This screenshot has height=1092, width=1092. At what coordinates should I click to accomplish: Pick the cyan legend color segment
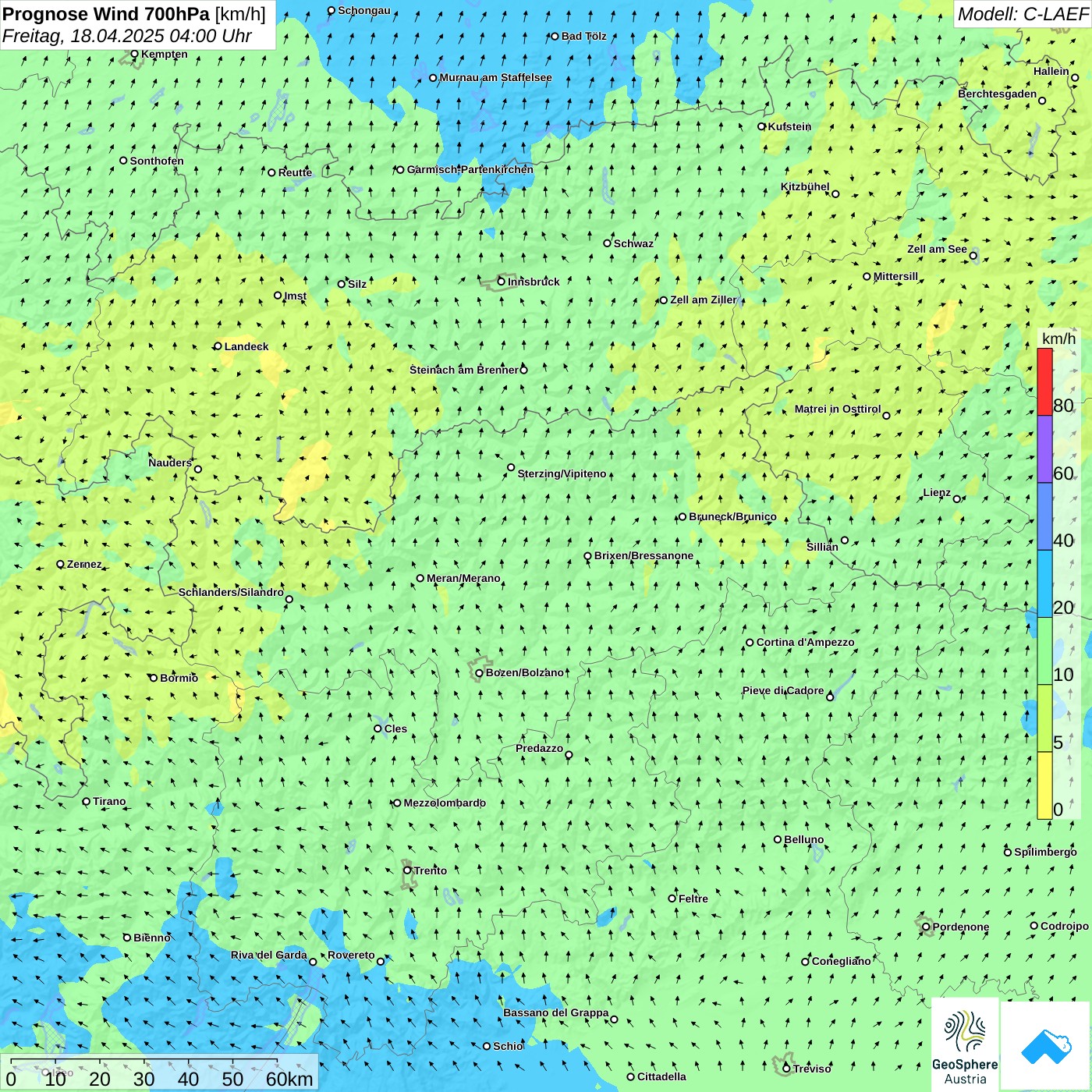pyautogui.click(x=1044, y=584)
